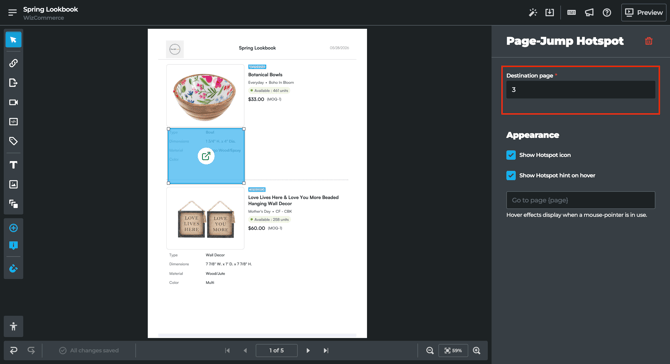
Task: Click the Botanical Bowls product image
Action: [205, 96]
